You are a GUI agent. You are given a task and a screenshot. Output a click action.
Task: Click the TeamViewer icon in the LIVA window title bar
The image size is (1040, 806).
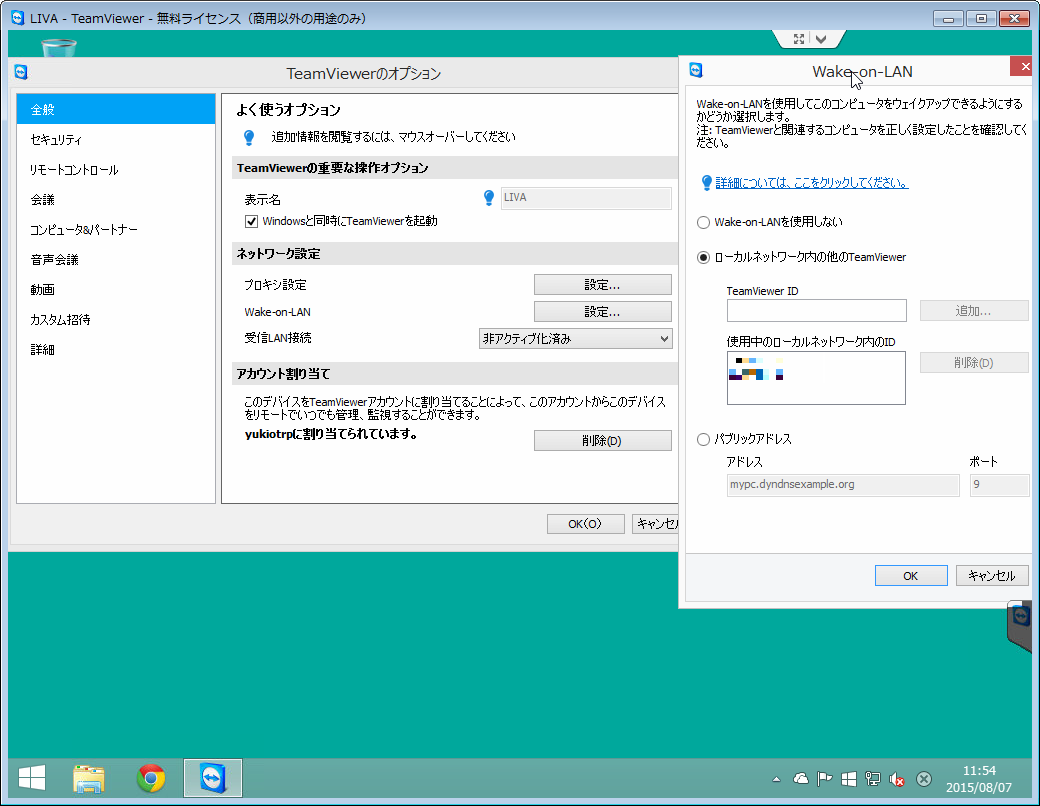18,18
